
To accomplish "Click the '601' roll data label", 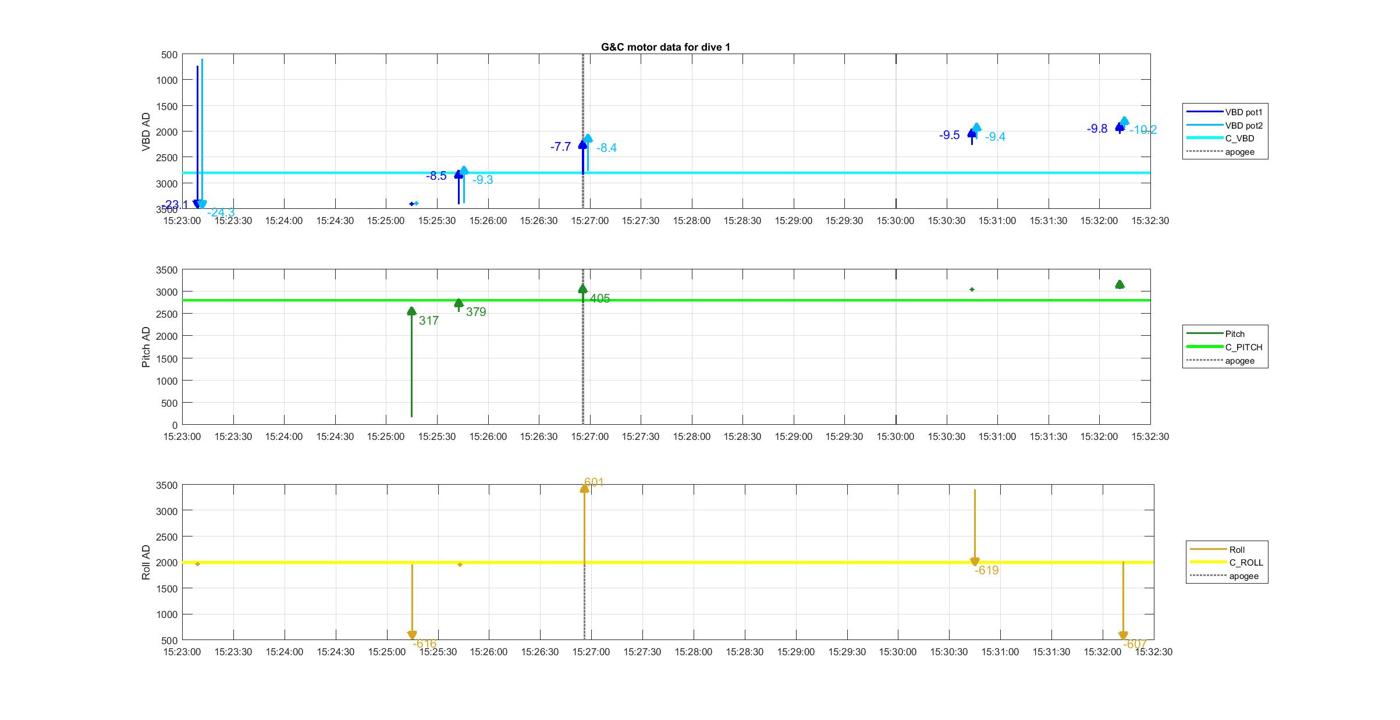I will coord(594,483).
